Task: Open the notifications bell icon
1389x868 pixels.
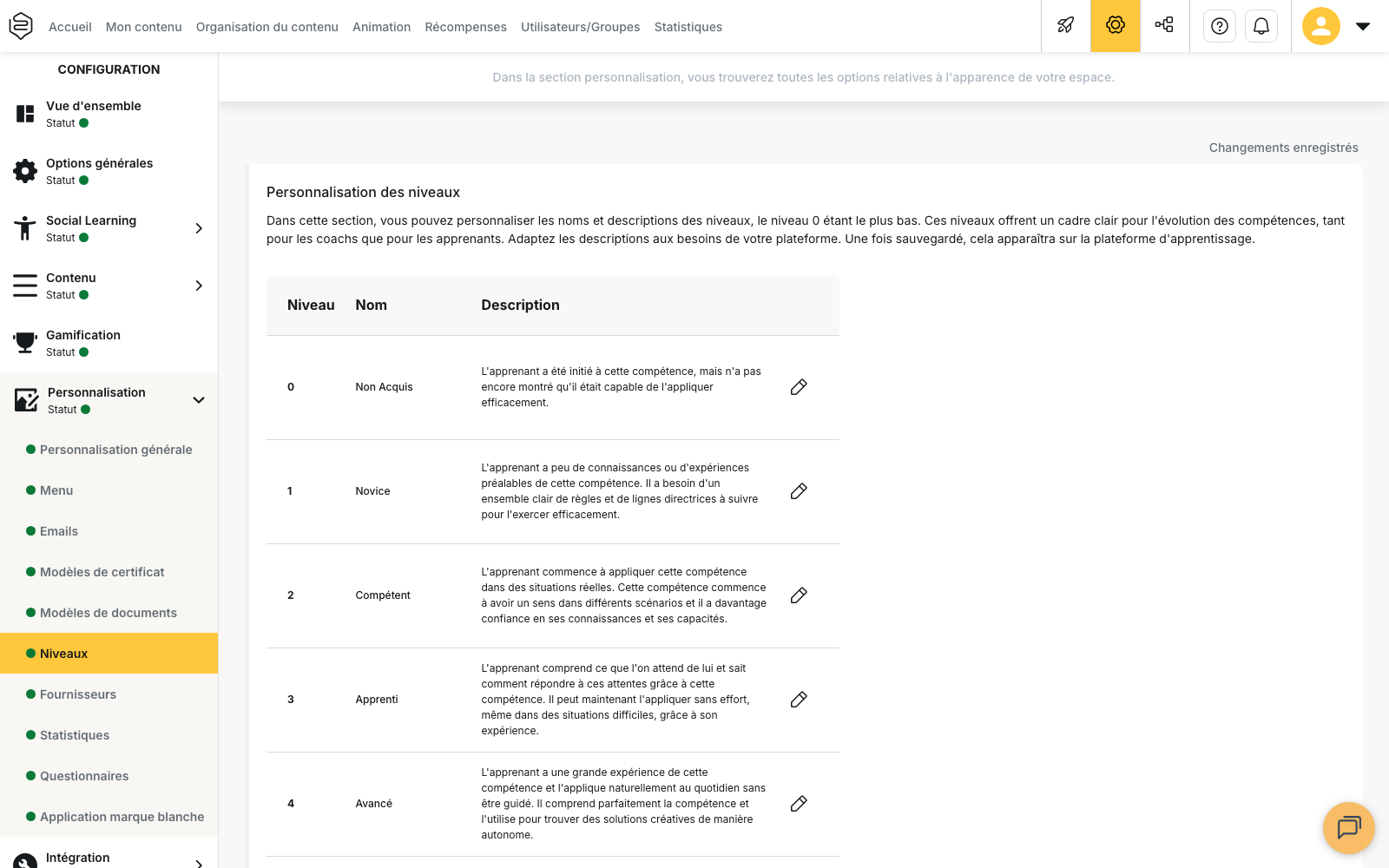Action: click(1261, 26)
